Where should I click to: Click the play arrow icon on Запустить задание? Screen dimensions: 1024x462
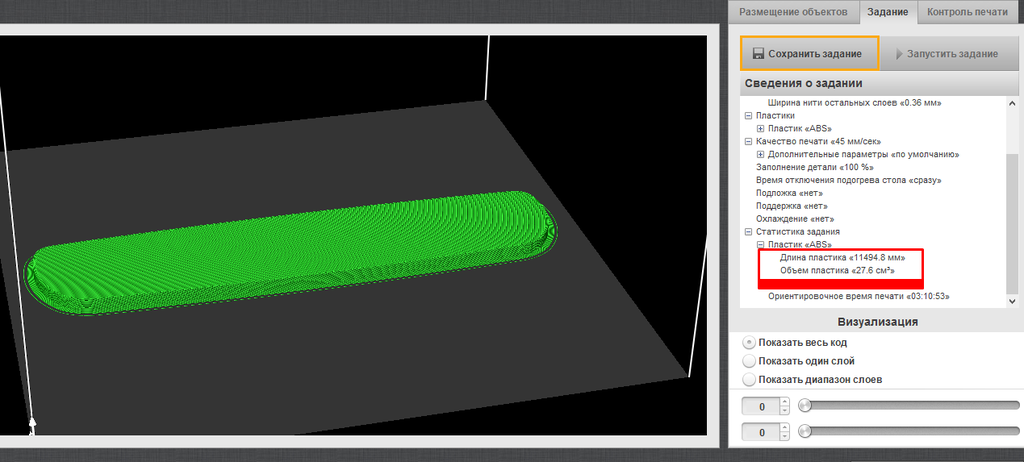[899, 53]
